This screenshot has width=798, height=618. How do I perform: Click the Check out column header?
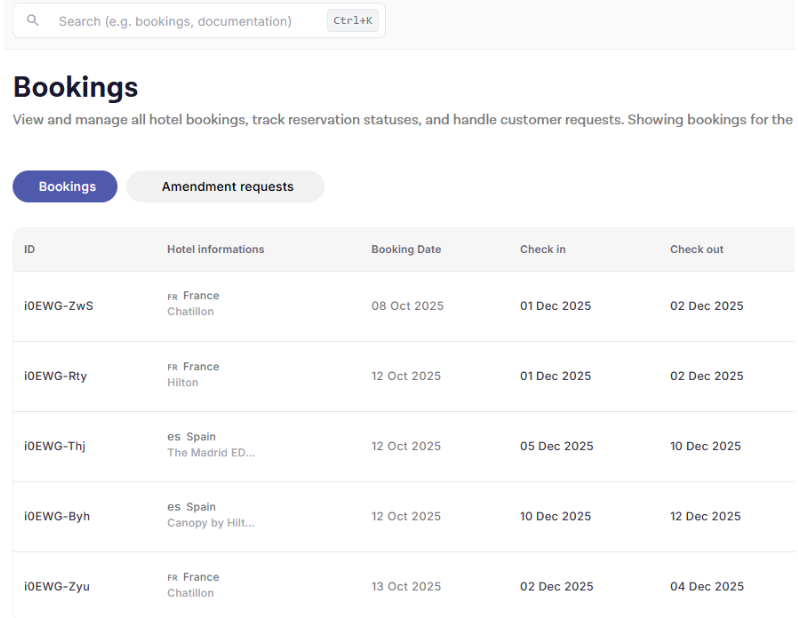696,249
